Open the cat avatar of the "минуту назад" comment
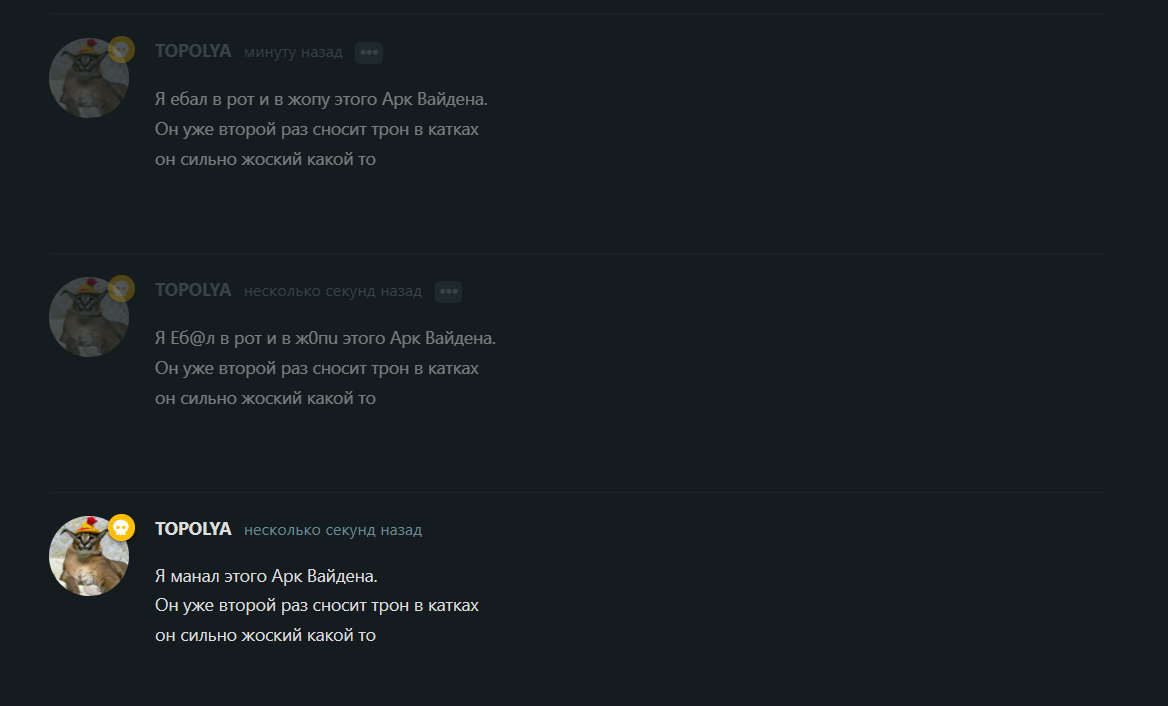 point(89,78)
